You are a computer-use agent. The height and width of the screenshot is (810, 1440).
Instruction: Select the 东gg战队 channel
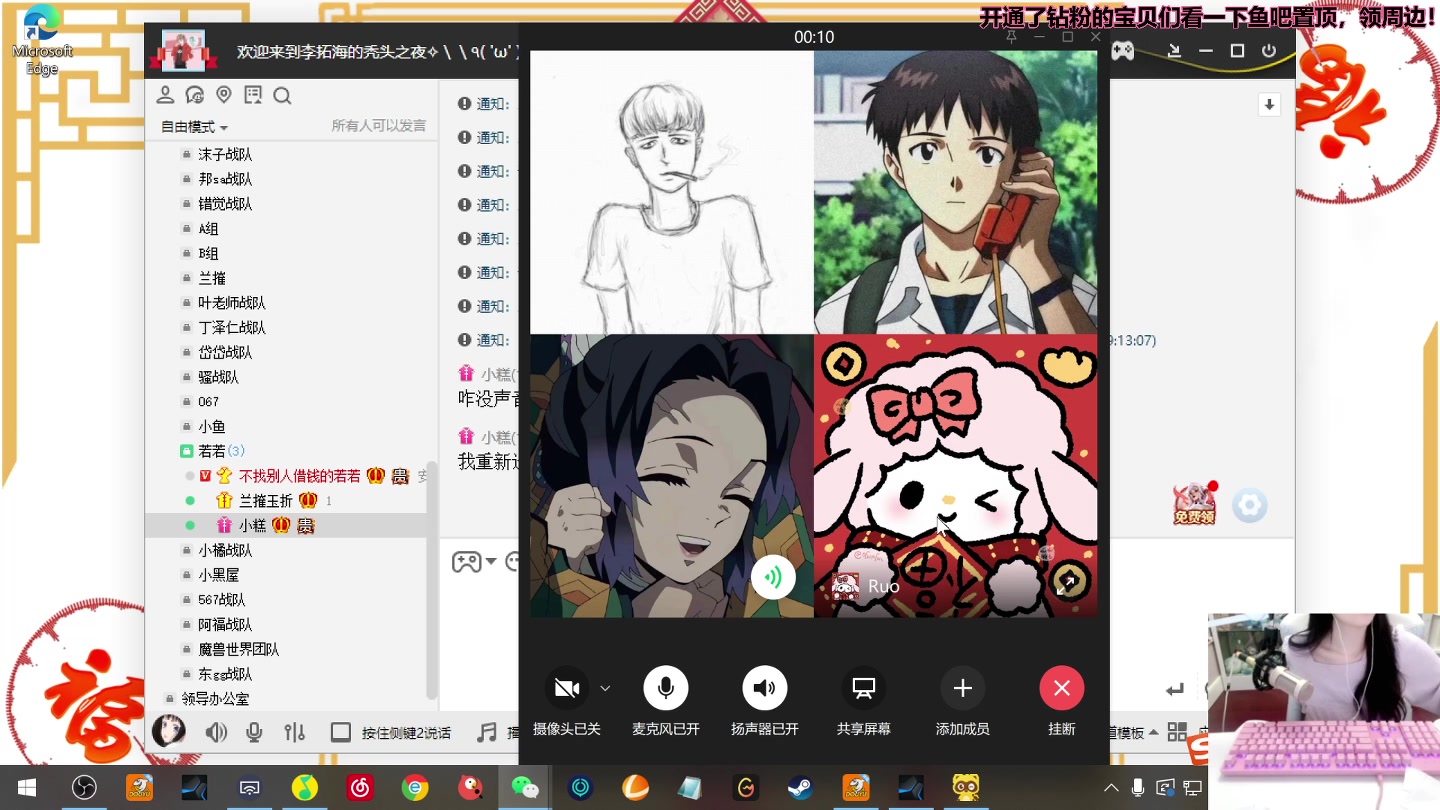tap(225, 675)
